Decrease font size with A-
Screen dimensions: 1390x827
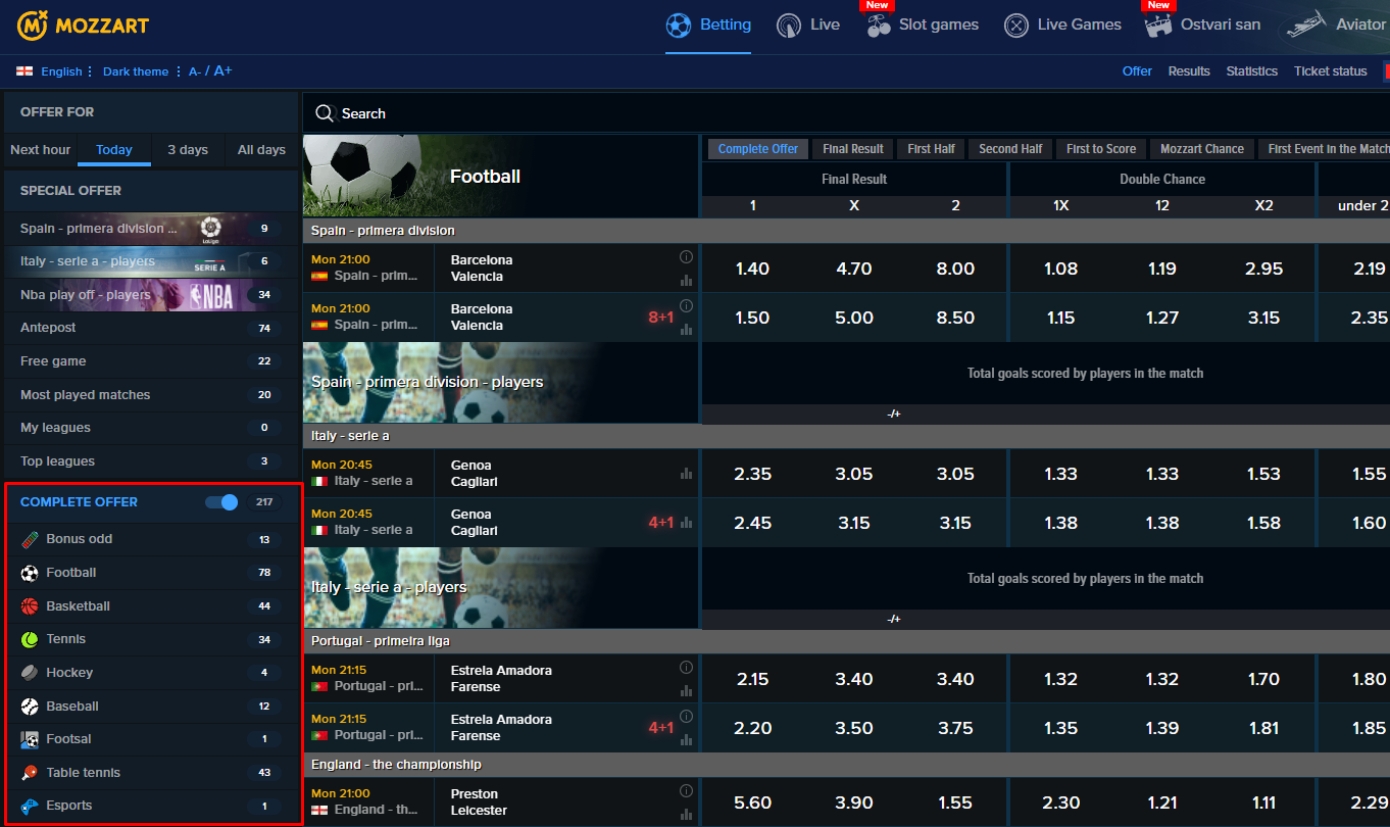click(x=195, y=71)
